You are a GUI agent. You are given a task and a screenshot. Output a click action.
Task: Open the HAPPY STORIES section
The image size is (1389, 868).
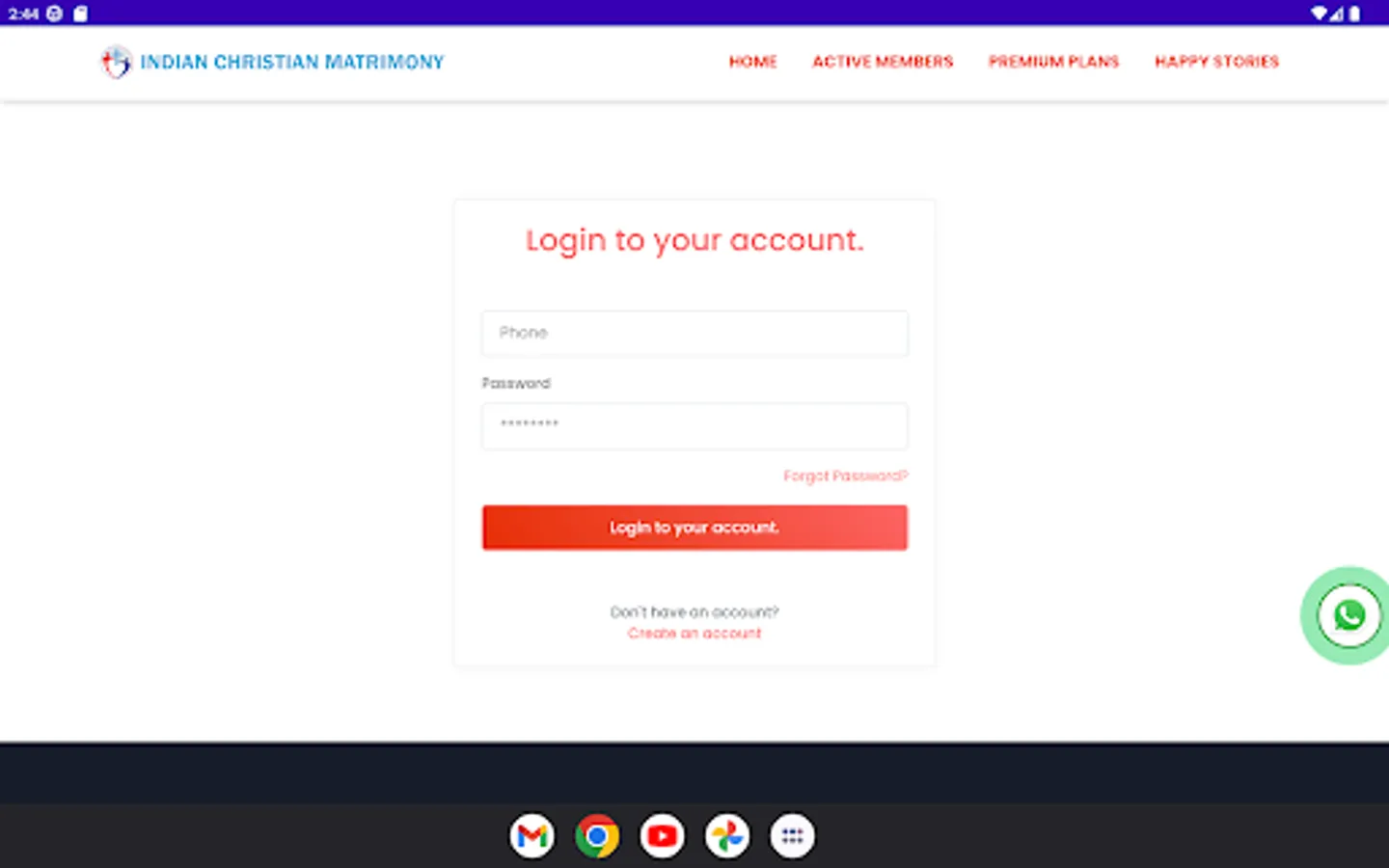tap(1217, 62)
